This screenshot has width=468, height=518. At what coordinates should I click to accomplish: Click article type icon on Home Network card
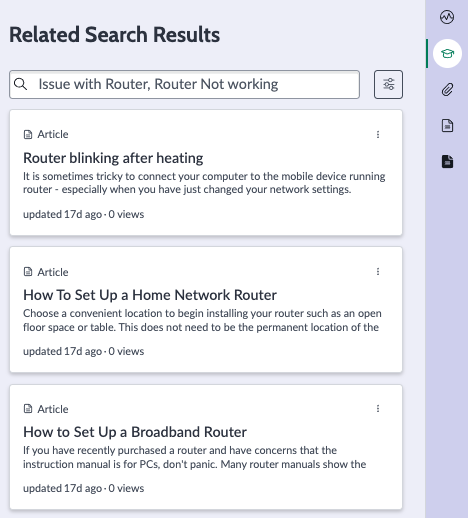click(28, 272)
